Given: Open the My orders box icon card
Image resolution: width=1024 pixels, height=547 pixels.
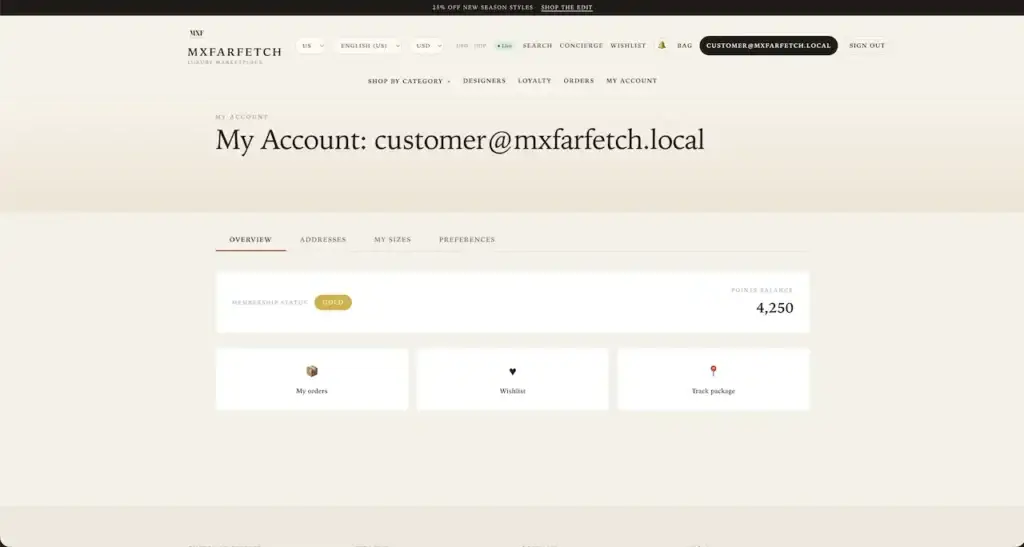Looking at the screenshot, I should (x=312, y=379).
